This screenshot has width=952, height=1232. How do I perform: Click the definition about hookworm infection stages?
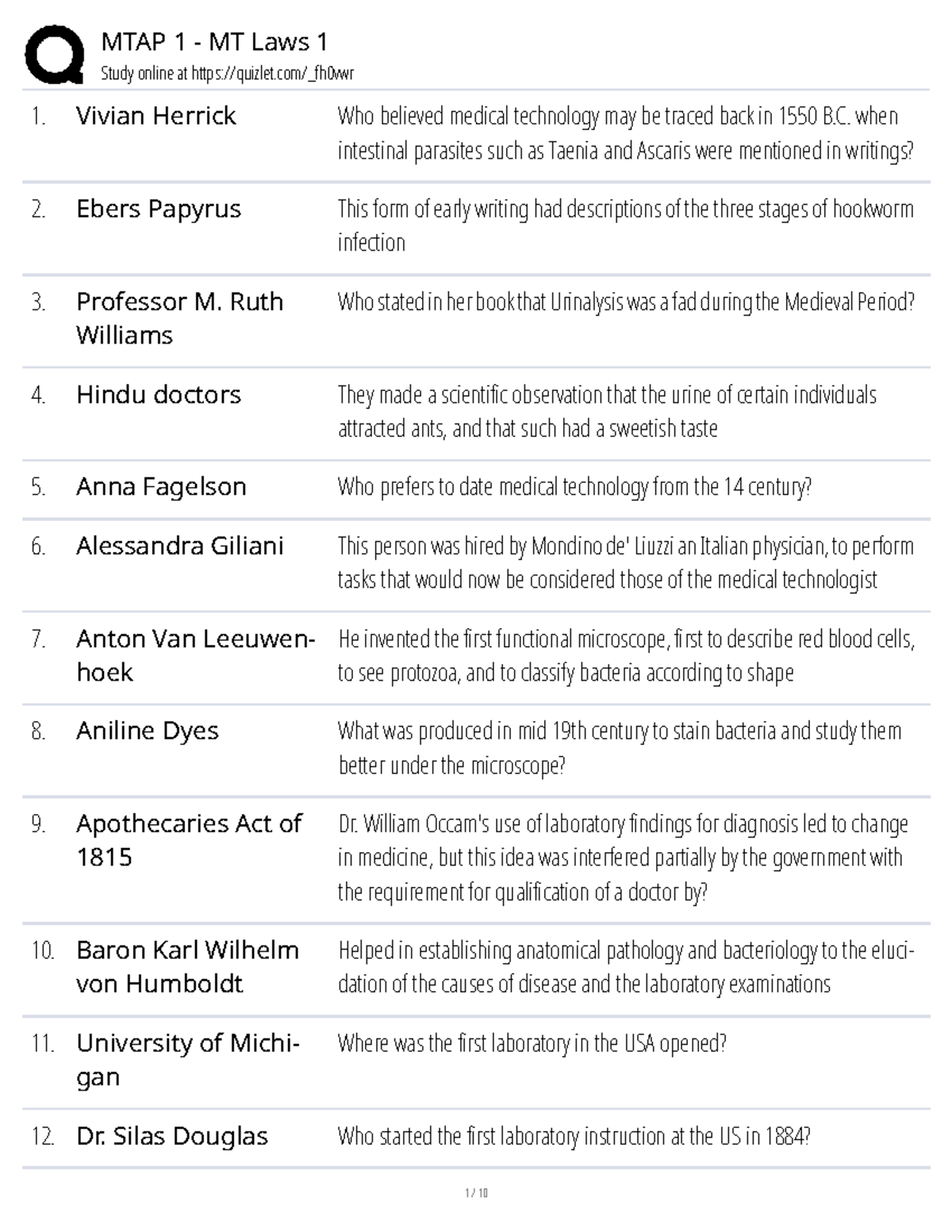[626, 225]
